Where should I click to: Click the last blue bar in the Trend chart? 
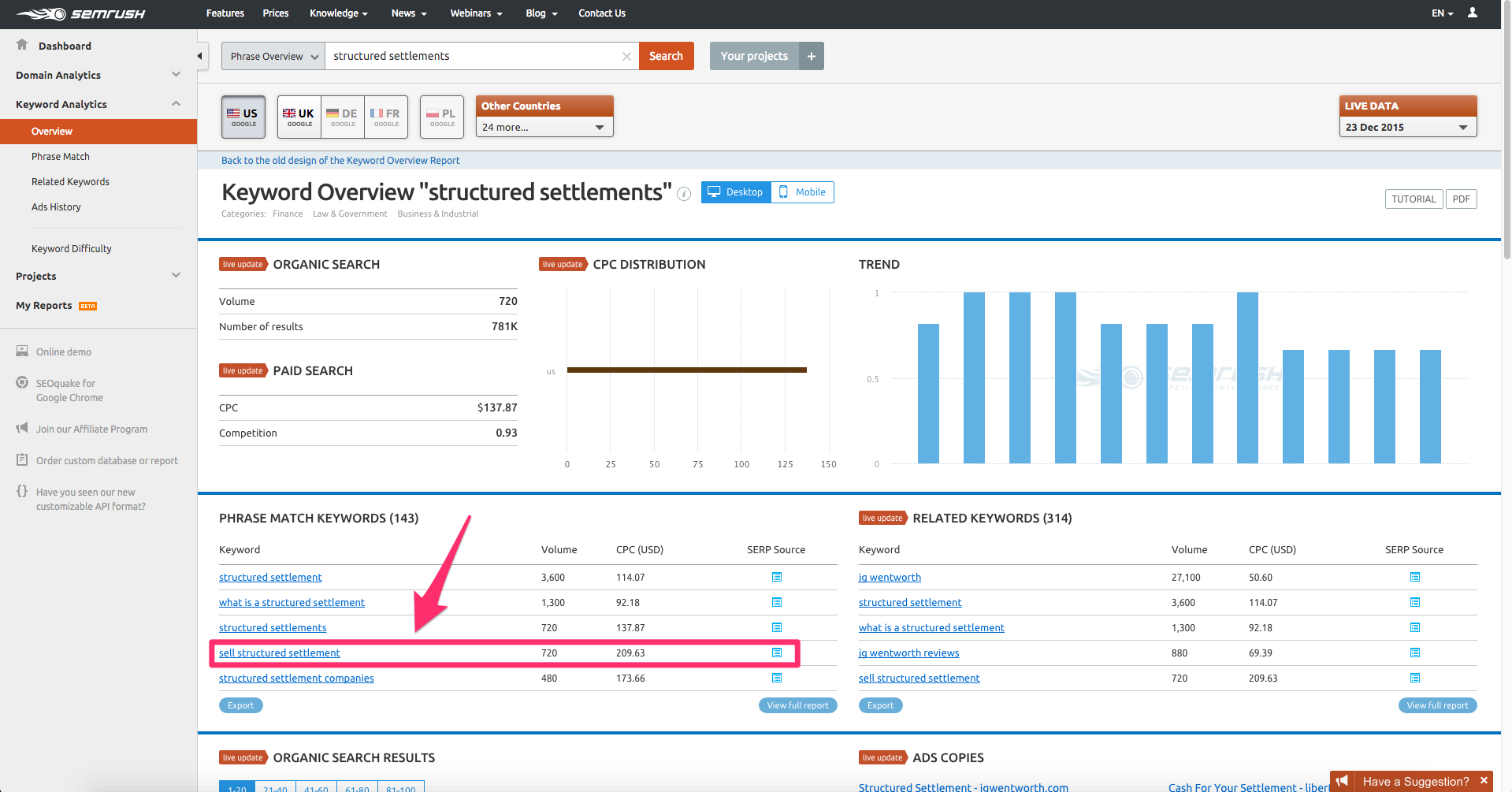pyautogui.click(x=1430, y=407)
